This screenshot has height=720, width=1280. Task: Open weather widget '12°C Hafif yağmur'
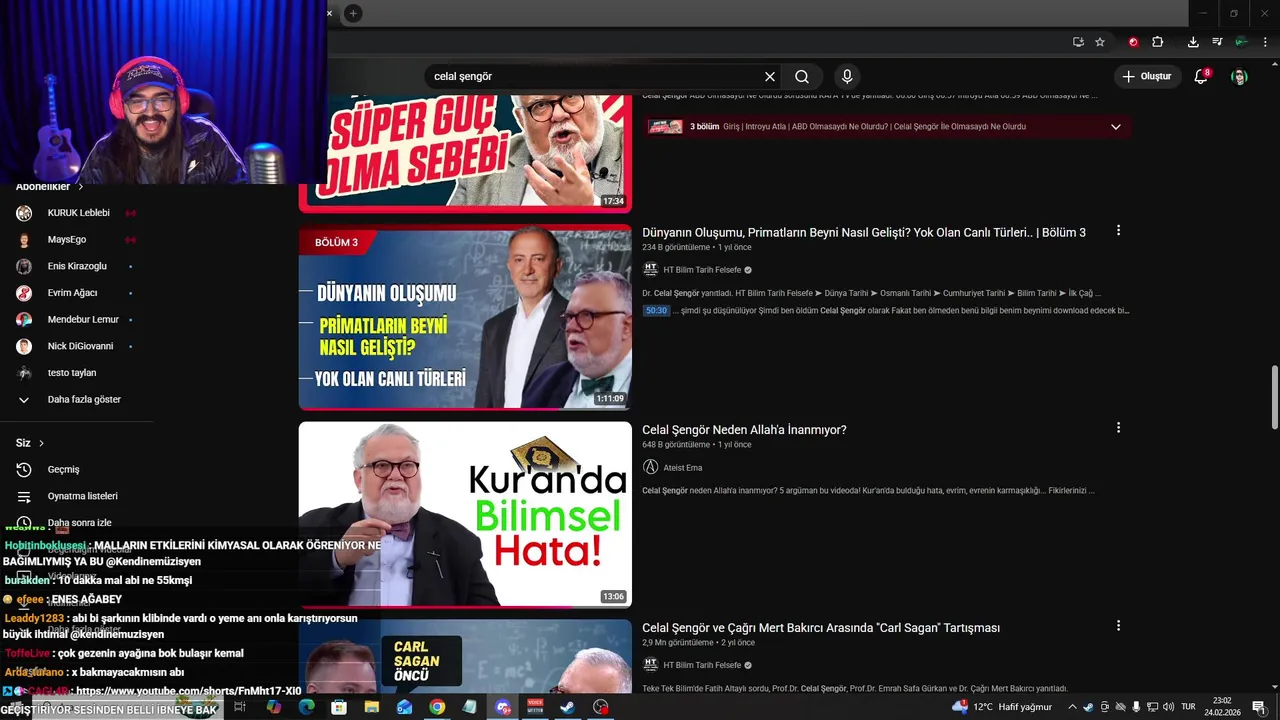coord(1002,707)
